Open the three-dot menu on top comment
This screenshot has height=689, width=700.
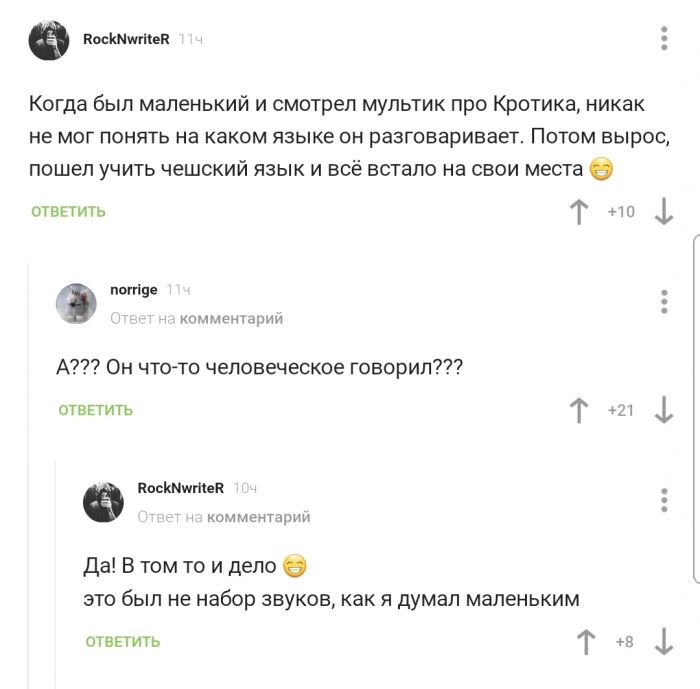coord(664,39)
